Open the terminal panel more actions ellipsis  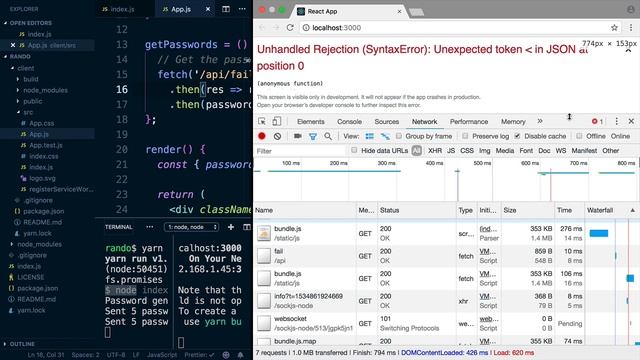click(150, 227)
